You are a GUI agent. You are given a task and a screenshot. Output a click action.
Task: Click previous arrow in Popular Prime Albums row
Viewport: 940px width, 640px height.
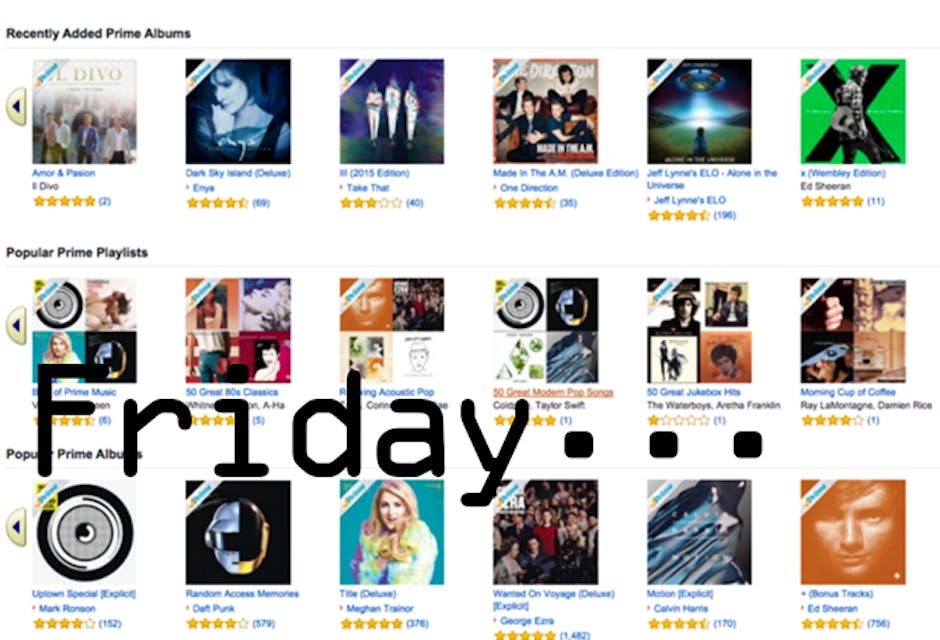pos(16,527)
